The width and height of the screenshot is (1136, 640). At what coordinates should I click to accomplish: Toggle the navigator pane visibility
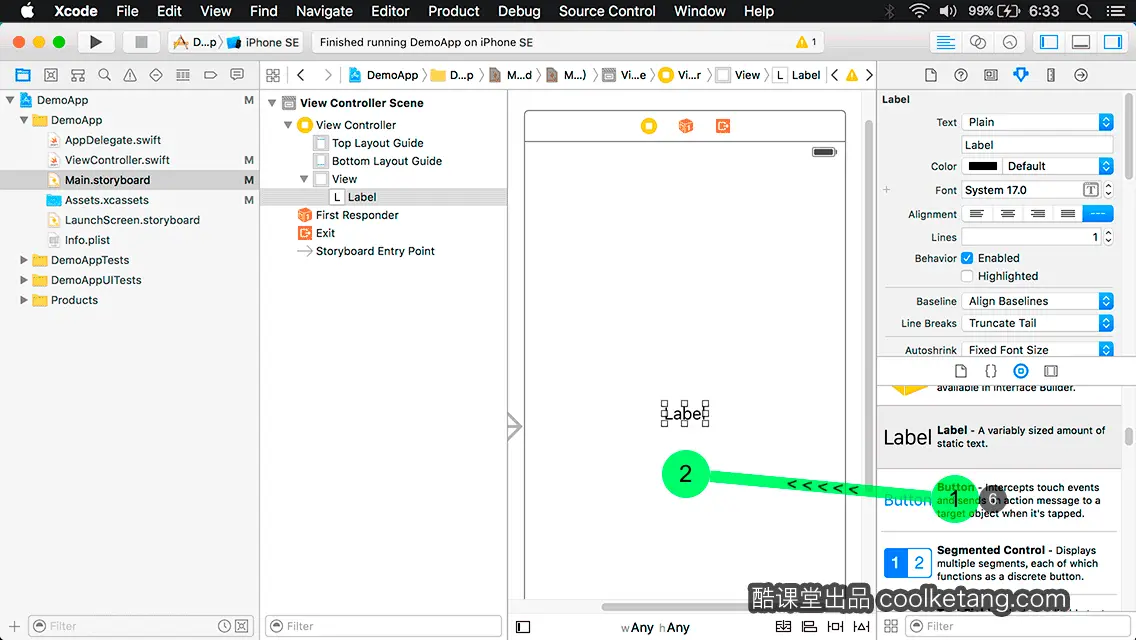coord(1048,42)
